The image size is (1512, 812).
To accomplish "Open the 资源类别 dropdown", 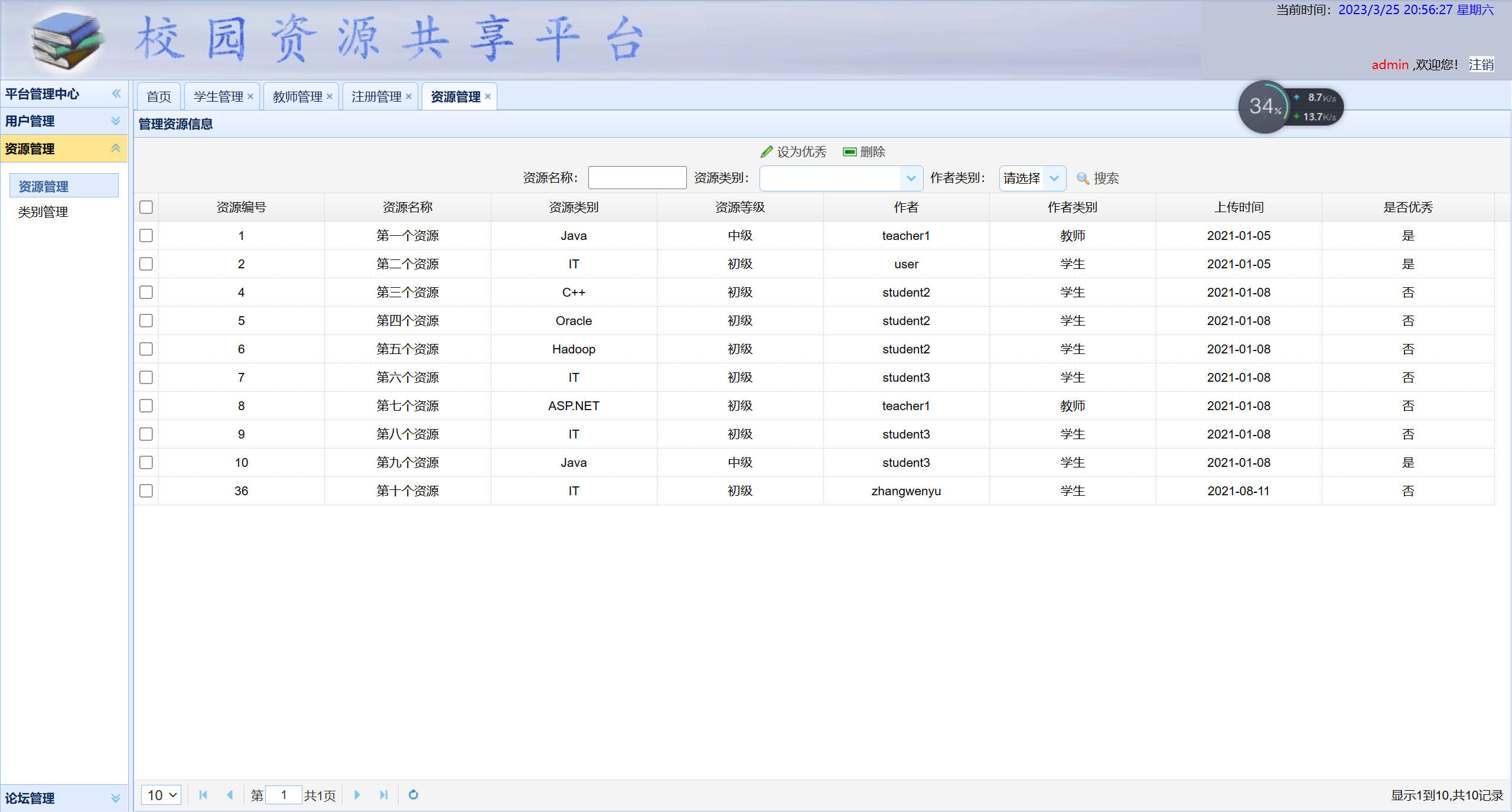I will click(x=911, y=178).
